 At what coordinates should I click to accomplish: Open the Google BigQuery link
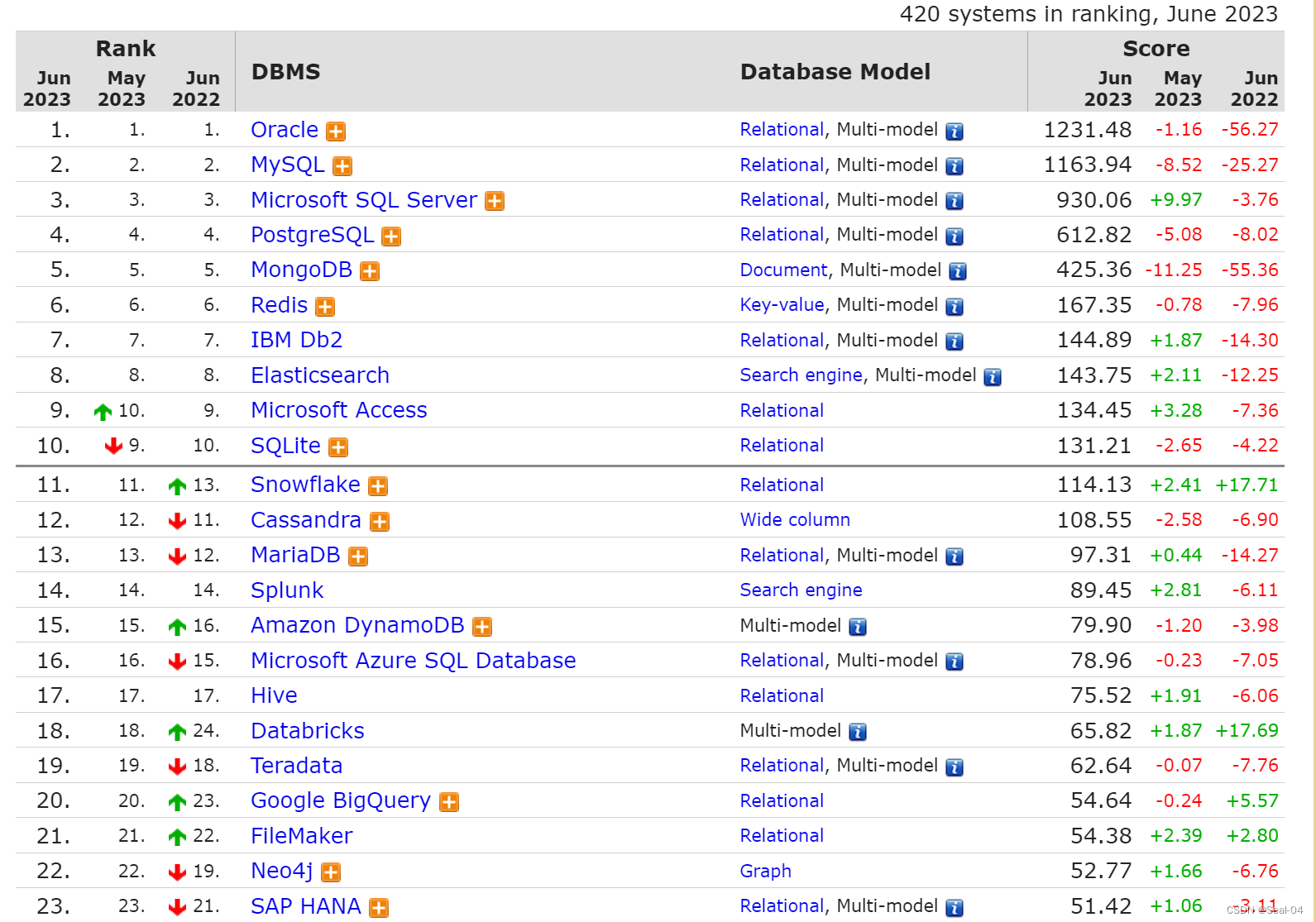click(341, 800)
